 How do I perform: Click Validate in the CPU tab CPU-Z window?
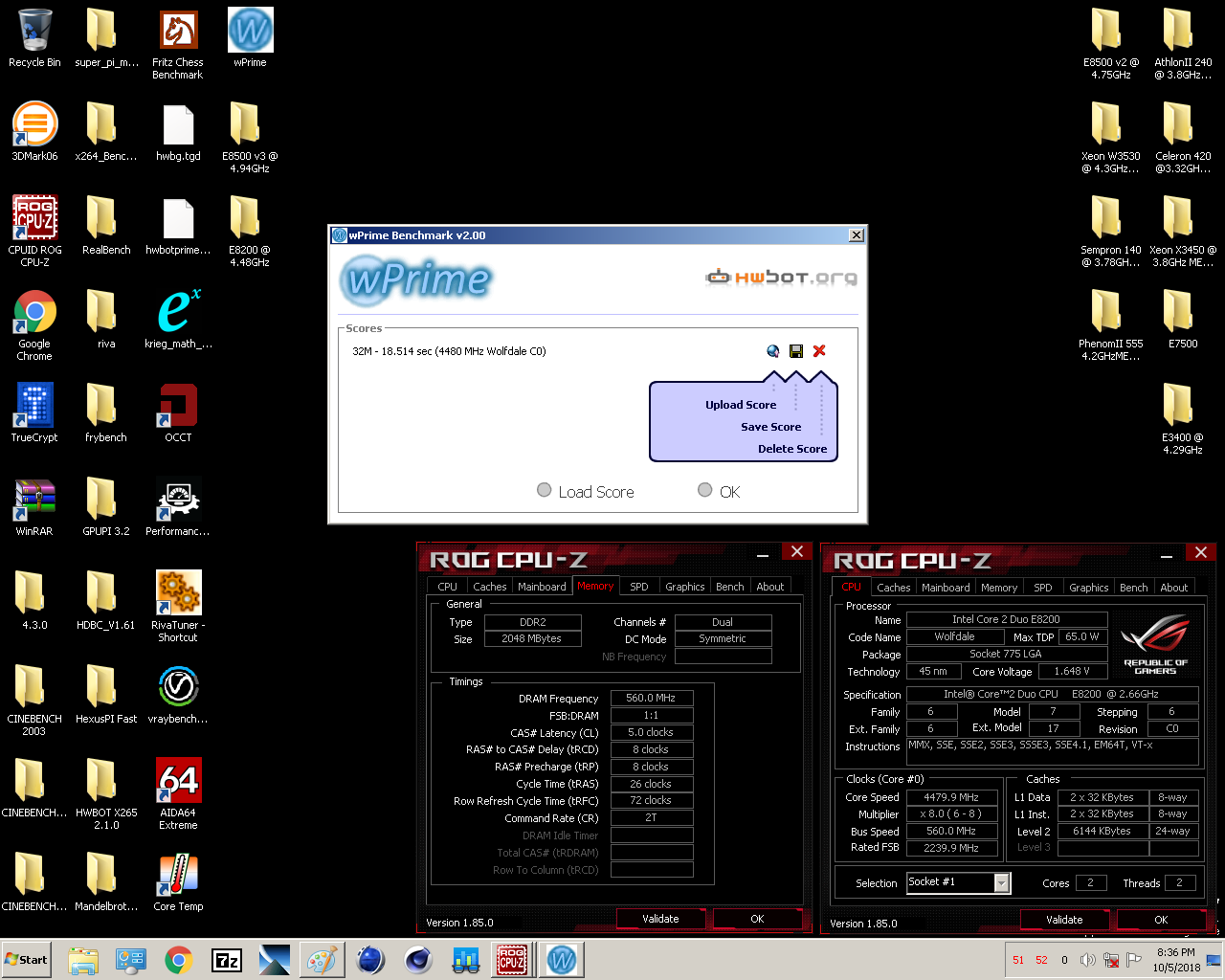pos(1064,920)
